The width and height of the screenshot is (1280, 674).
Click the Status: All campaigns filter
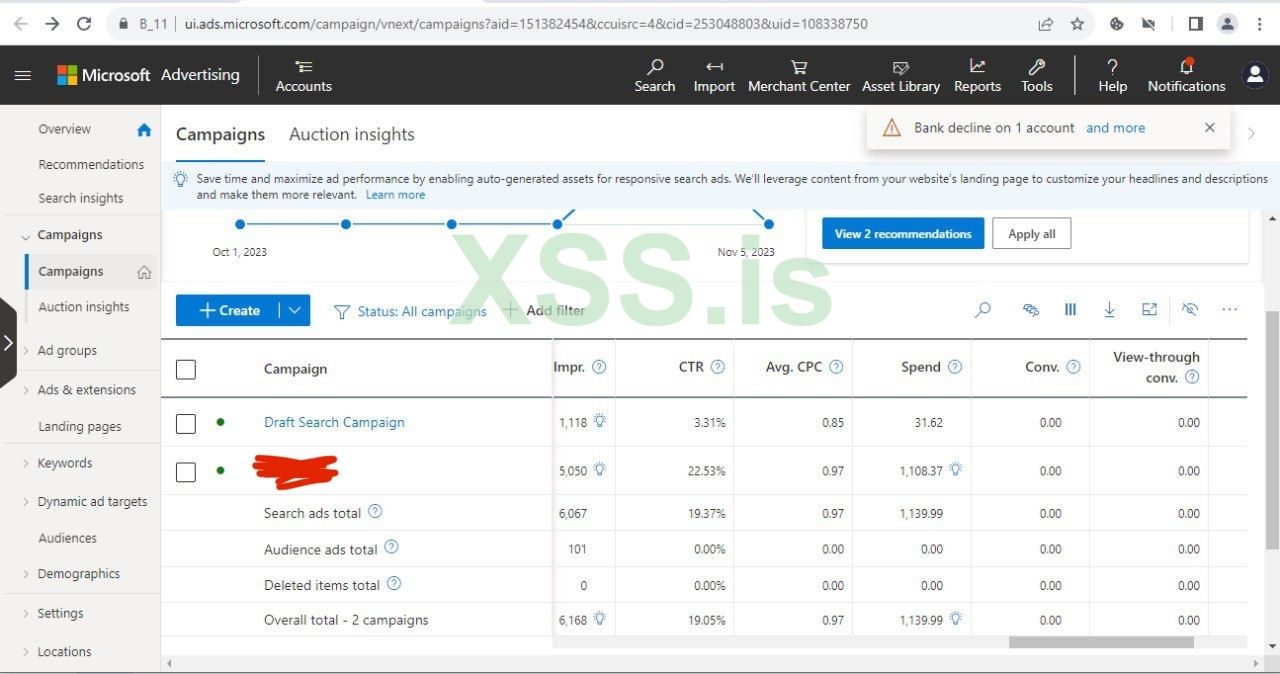[x=411, y=311]
